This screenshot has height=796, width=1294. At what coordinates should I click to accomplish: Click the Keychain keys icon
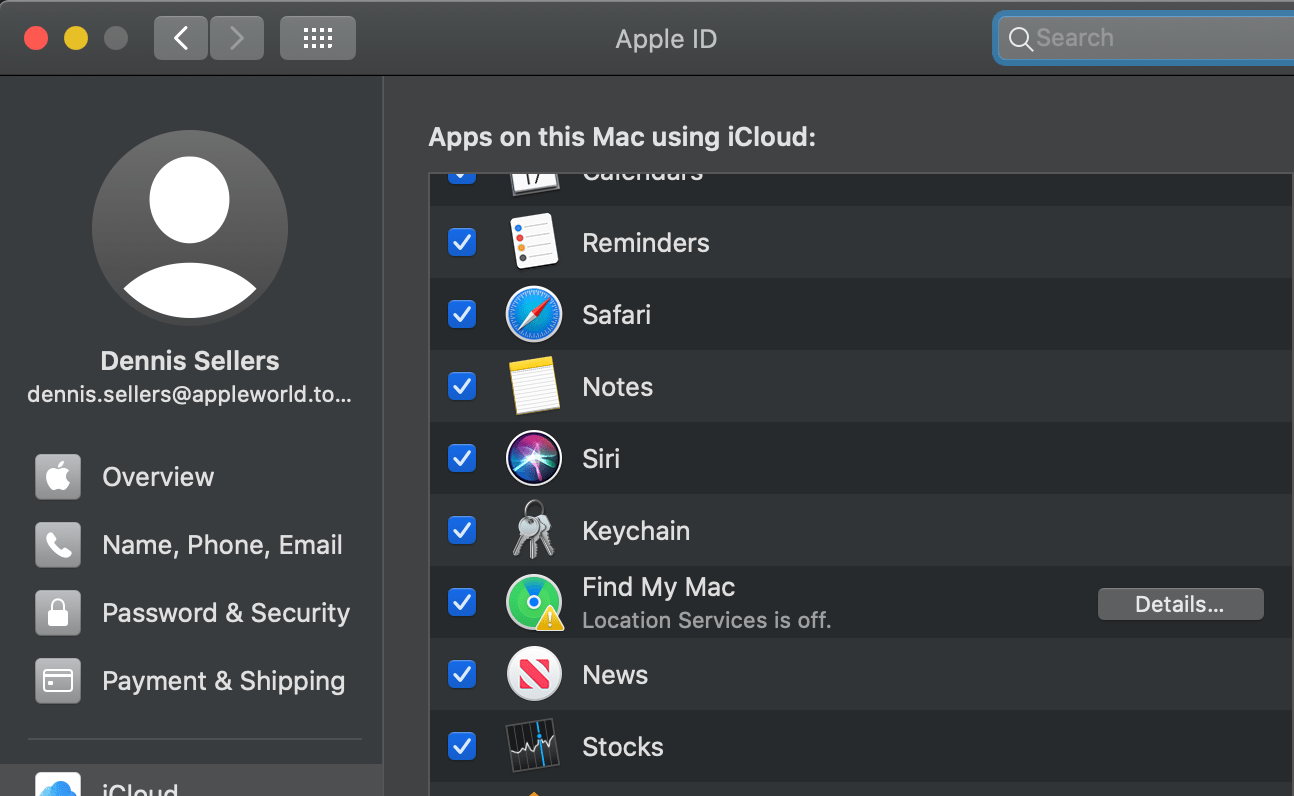[x=533, y=530]
